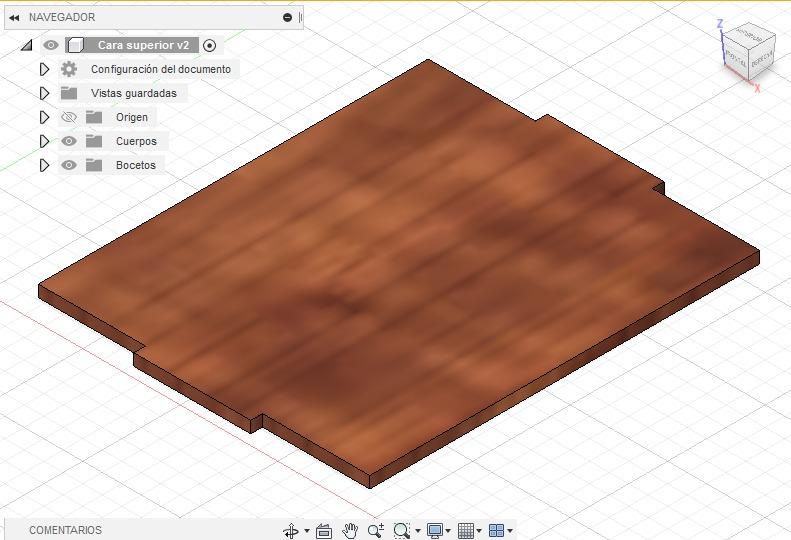Select Configuración del documento row
791x540 pixels.
point(149,69)
